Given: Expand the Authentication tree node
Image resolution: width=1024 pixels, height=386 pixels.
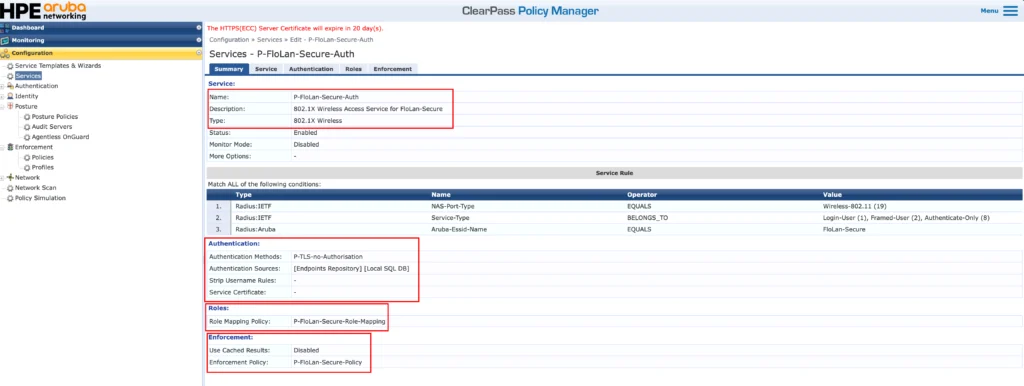Looking at the screenshot, I should [3, 86].
